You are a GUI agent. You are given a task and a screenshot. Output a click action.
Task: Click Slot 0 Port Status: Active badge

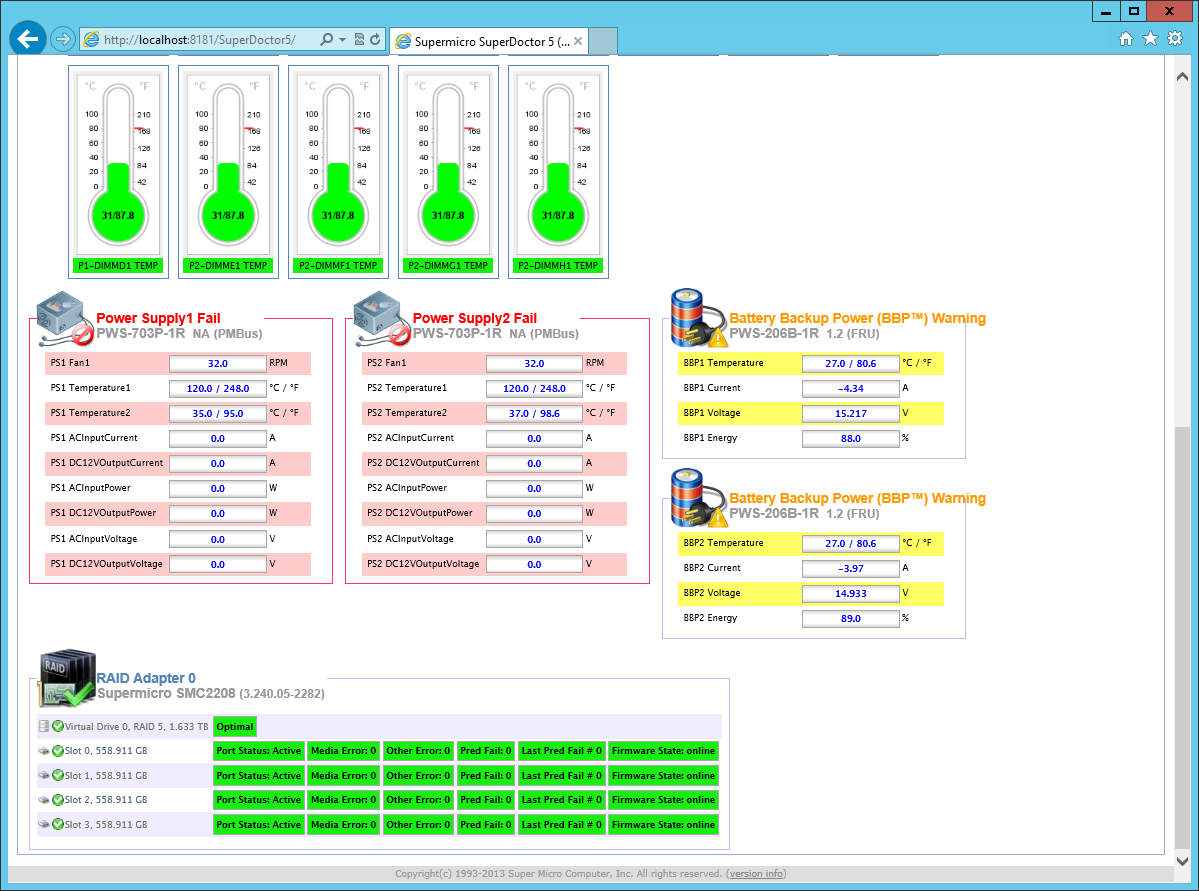pyautogui.click(x=258, y=751)
